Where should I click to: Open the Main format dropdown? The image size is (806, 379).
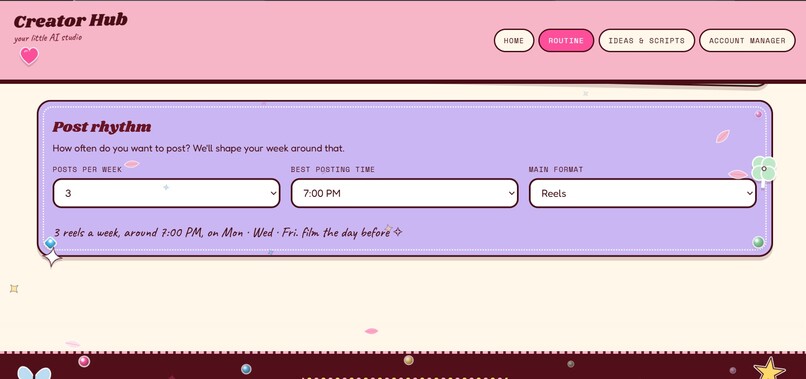[643, 193]
